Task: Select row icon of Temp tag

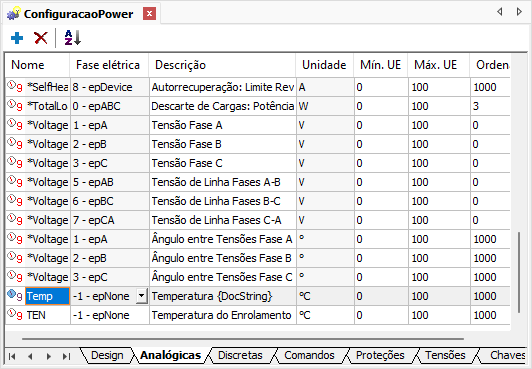Action: 15,295
